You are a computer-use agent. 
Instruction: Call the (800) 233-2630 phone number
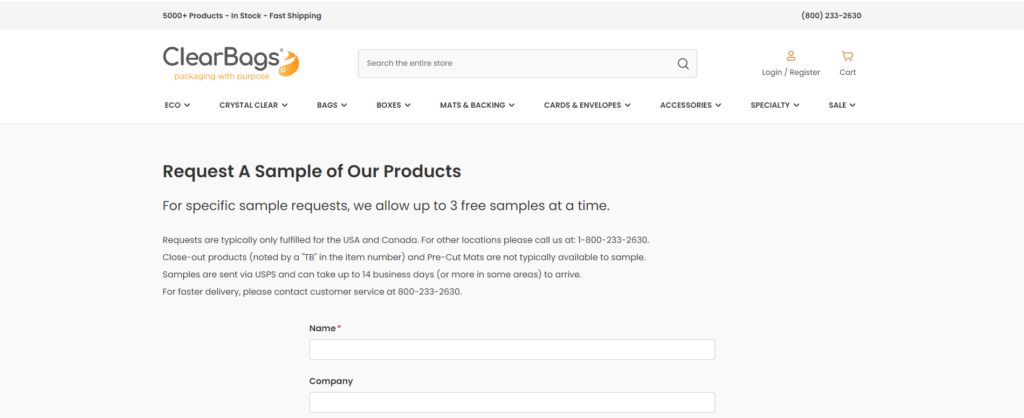831,16
